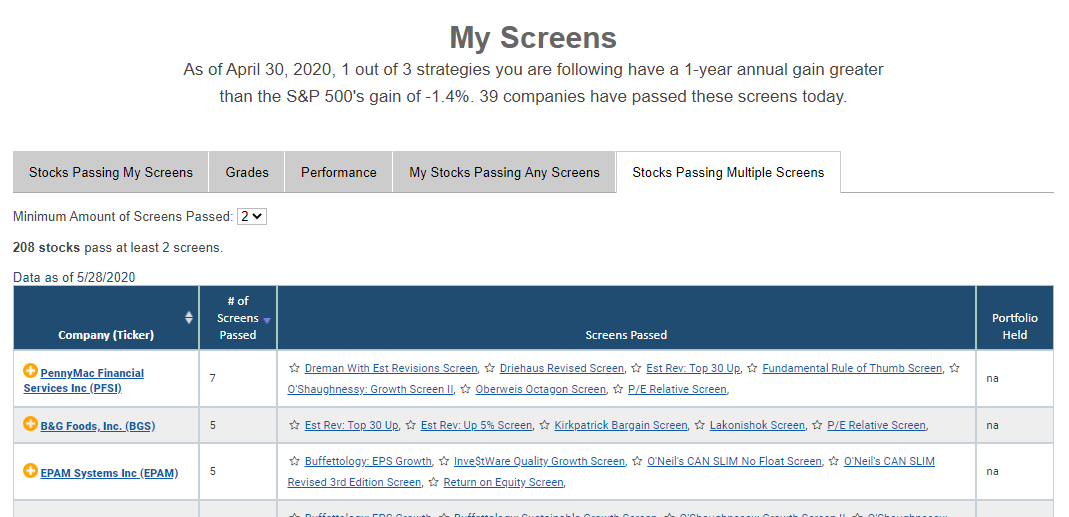Sort by # of Screens Passed arrow
This screenshot has width=1069, height=517.
[x=267, y=321]
